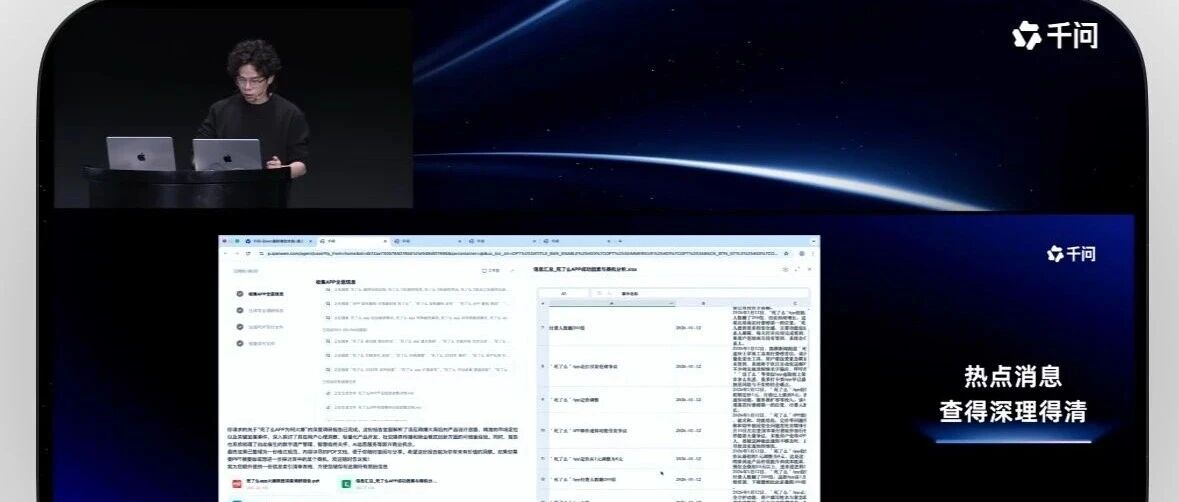Click the 收集APP全面信息 heading in the chat
Viewport: 1179px width, 502px height.
tap(336, 283)
